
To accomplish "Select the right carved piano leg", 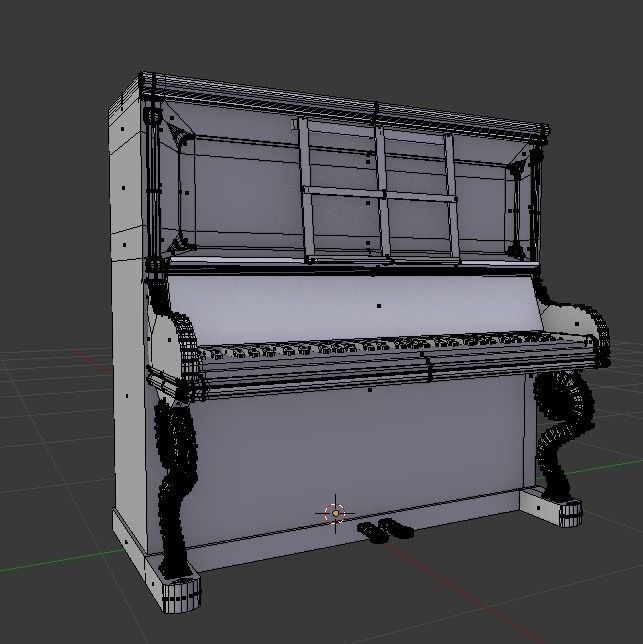I will click(563, 435).
